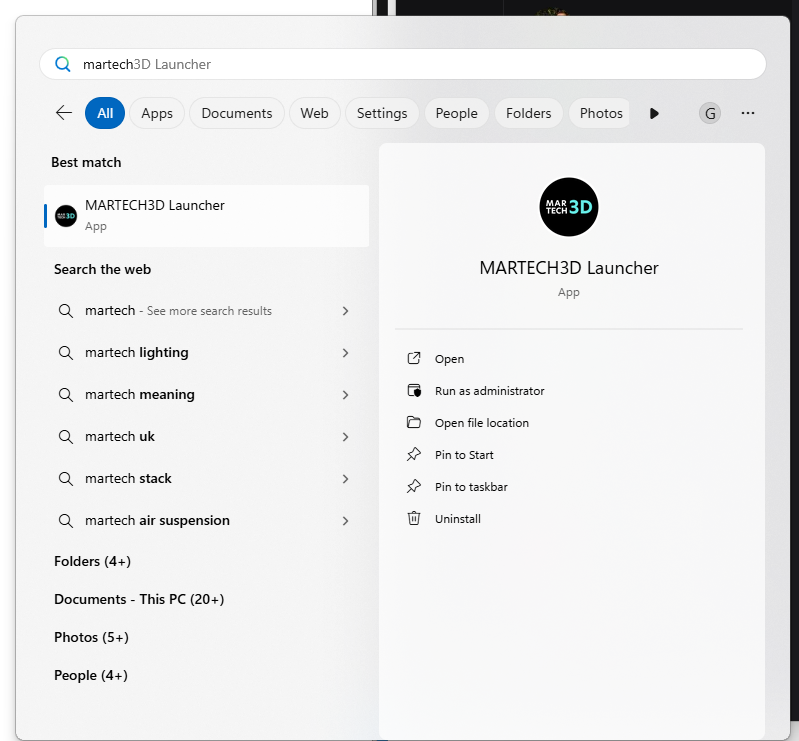799x741 pixels.
Task: Expand the Folders (4+) results group
Action: (92, 561)
